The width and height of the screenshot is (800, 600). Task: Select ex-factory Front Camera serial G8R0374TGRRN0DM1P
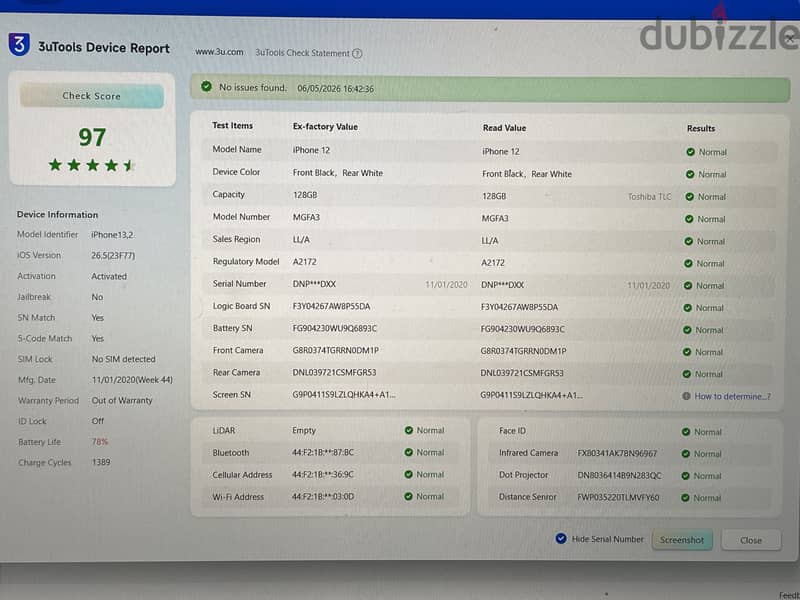coord(336,351)
